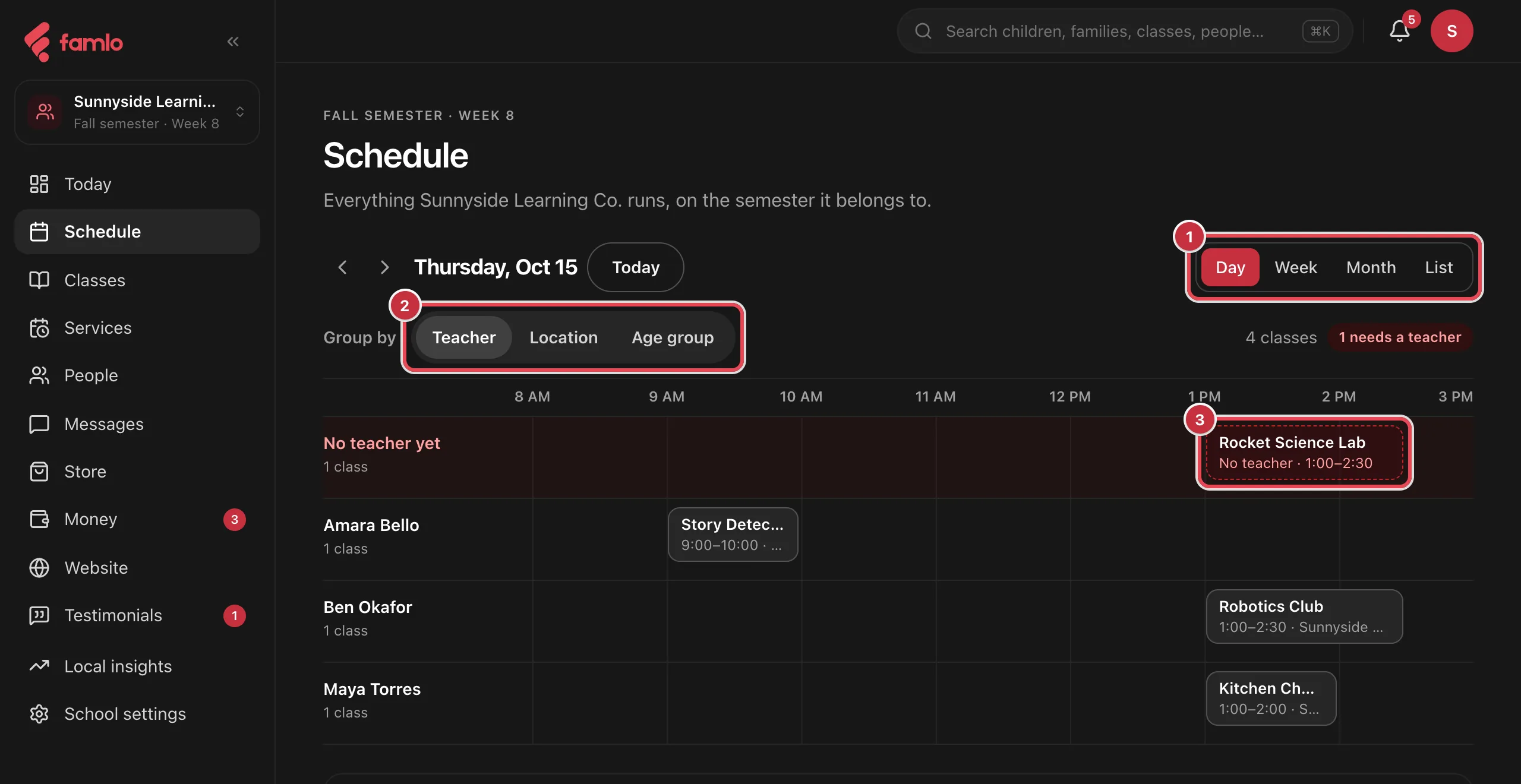The image size is (1521, 784).
Task: Go to previous day arrow
Action: [x=342, y=267]
